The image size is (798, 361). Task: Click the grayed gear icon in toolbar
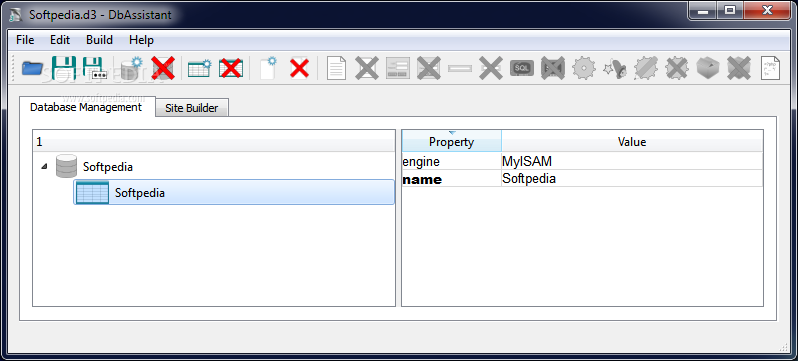(x=584, y=68)
